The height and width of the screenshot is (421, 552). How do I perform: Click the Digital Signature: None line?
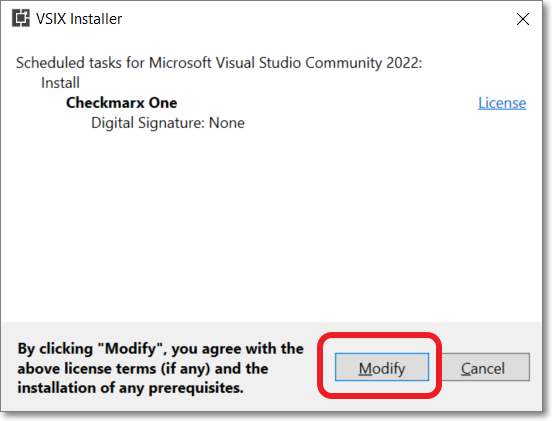click(x=168, y=123)
